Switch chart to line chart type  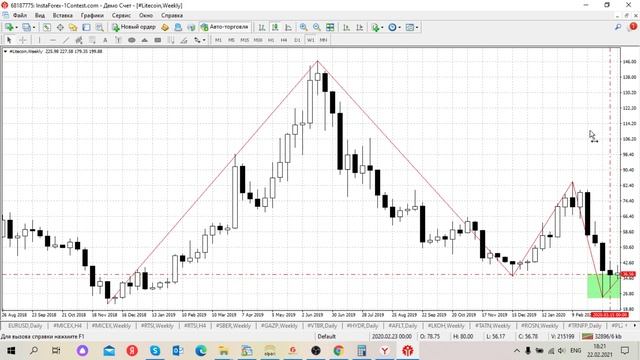tap(288, 27)
